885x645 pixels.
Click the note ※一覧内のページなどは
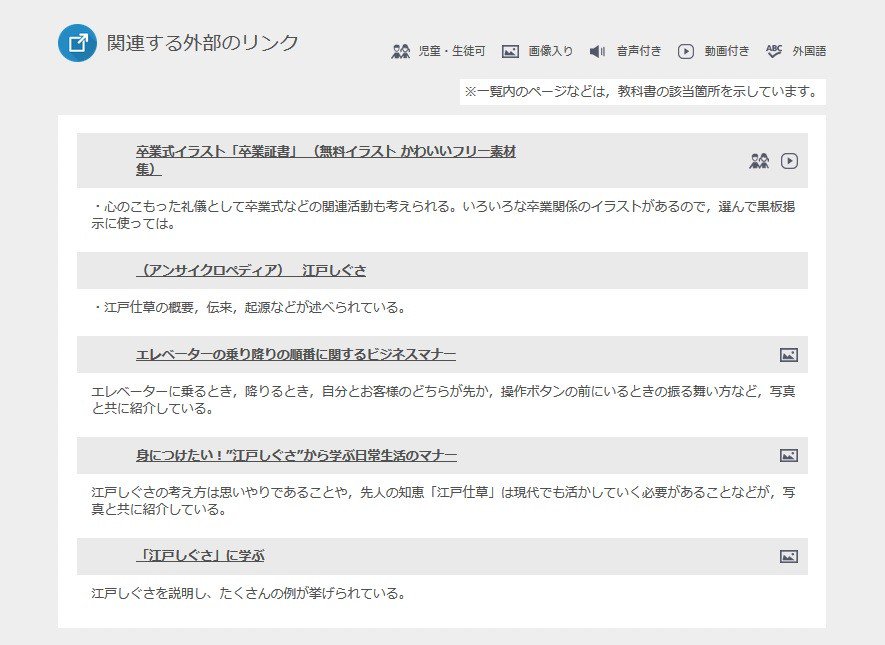pos(642,91)
